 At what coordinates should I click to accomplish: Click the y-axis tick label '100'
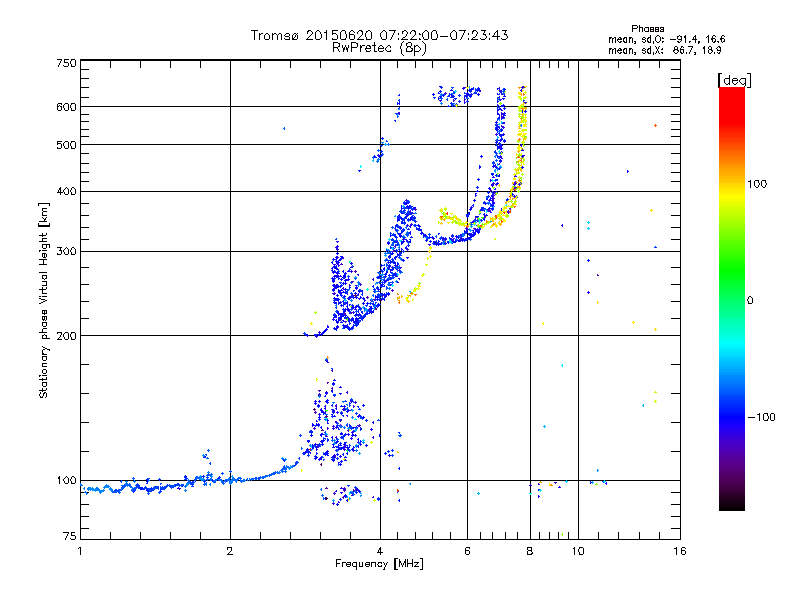click(x=66, y=481)
